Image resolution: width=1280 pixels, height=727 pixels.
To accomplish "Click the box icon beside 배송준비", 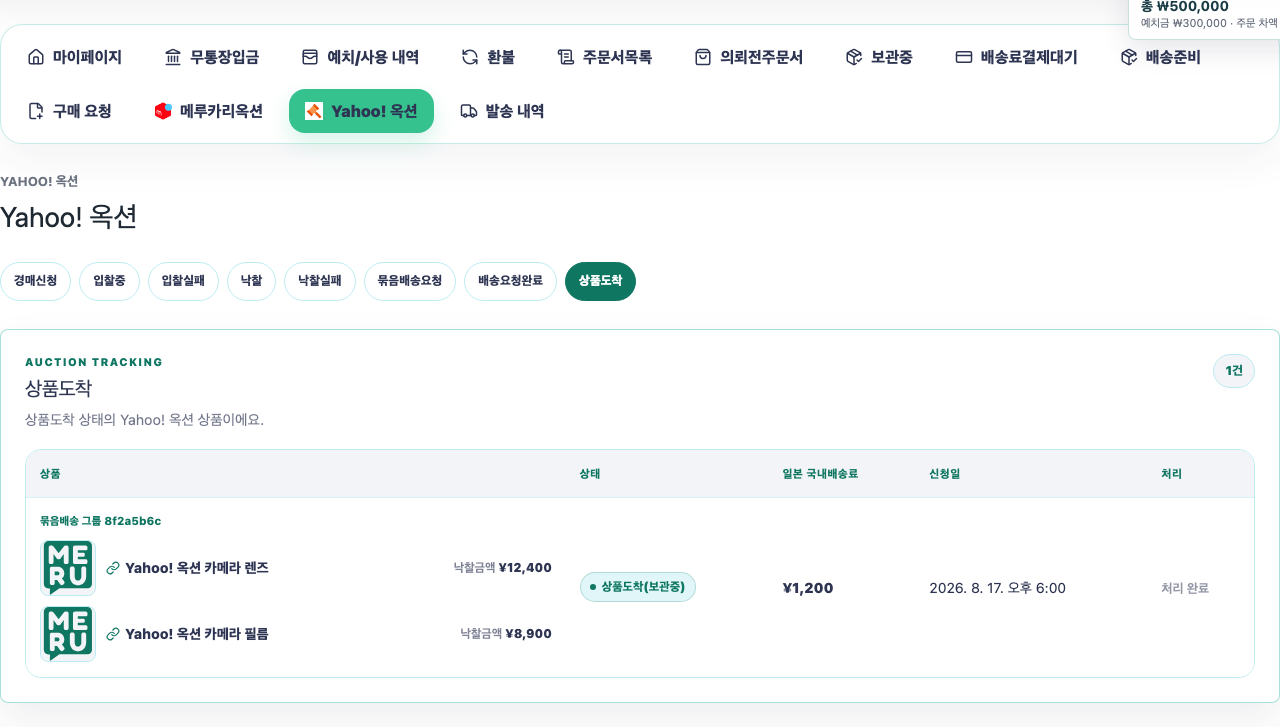I will click(x=1129, y=57).
